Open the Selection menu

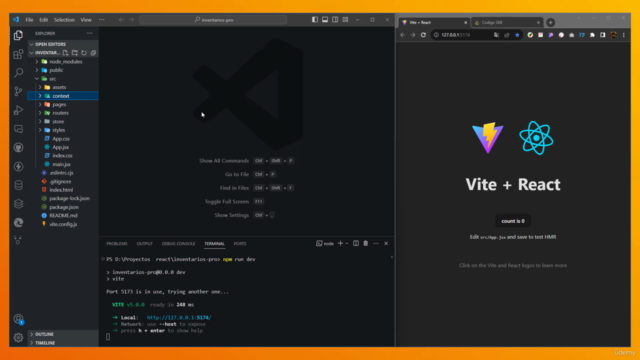64,20
